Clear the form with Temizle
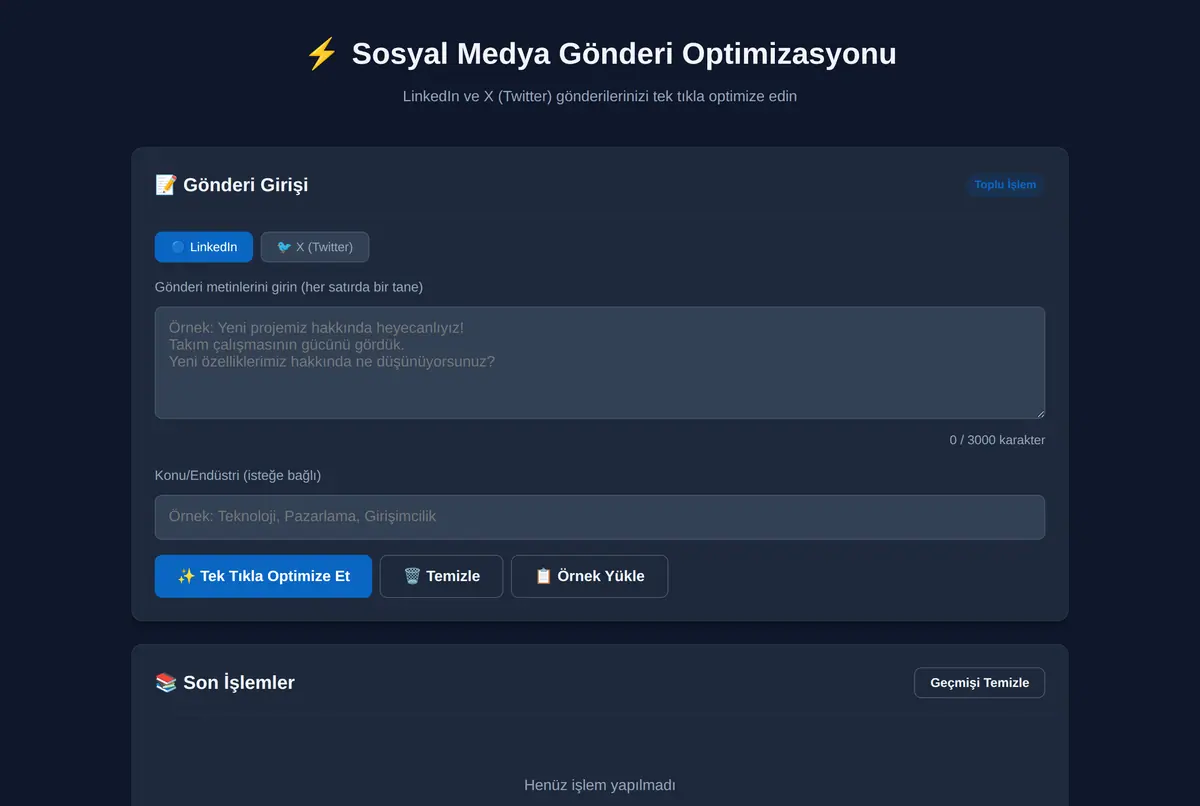This screenshot has height=806, width=1200. (x=441, y=576)
